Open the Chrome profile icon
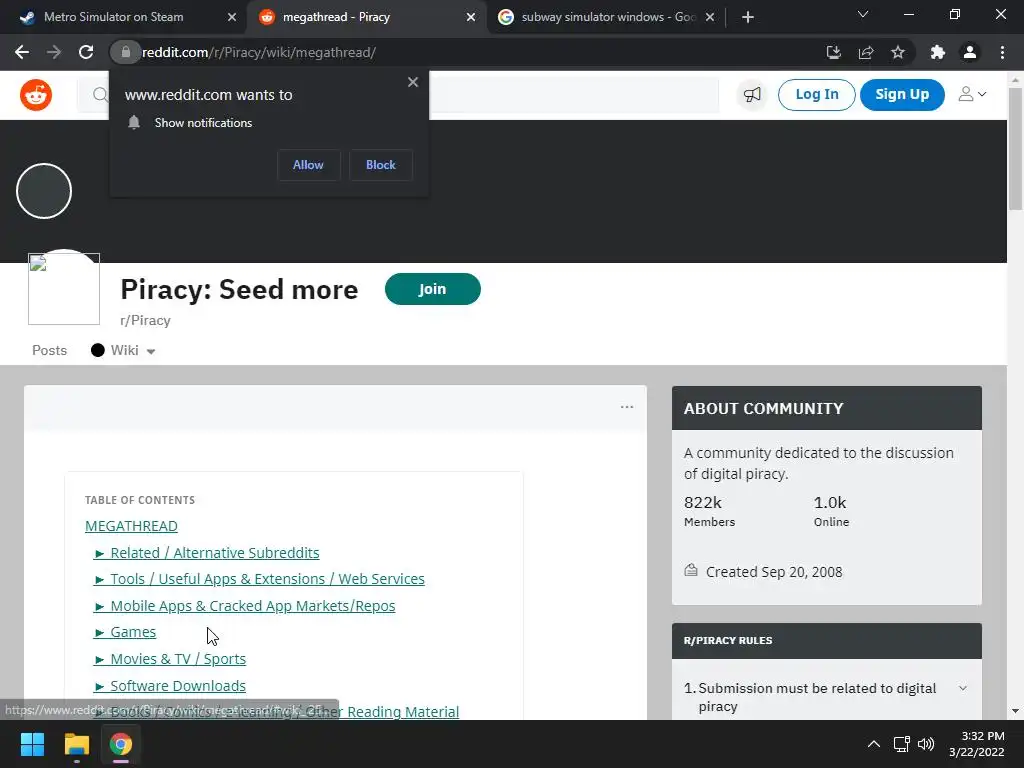 (x=970, y=52)
